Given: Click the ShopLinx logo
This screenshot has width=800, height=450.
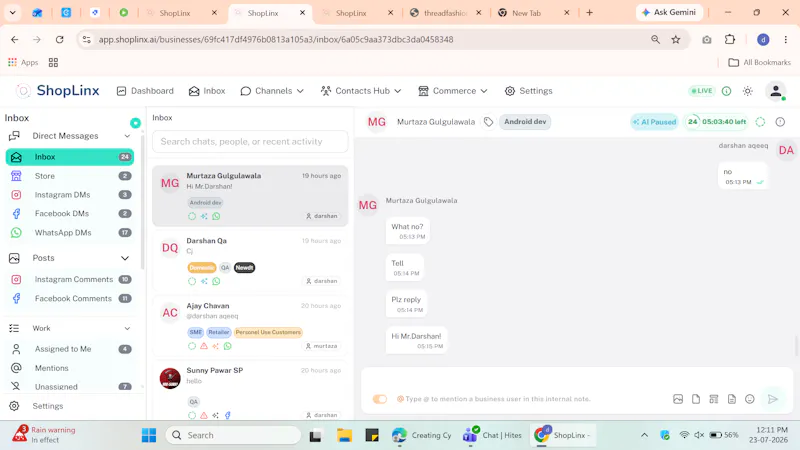Looking at the screenshot, I should tap(58, 91).
